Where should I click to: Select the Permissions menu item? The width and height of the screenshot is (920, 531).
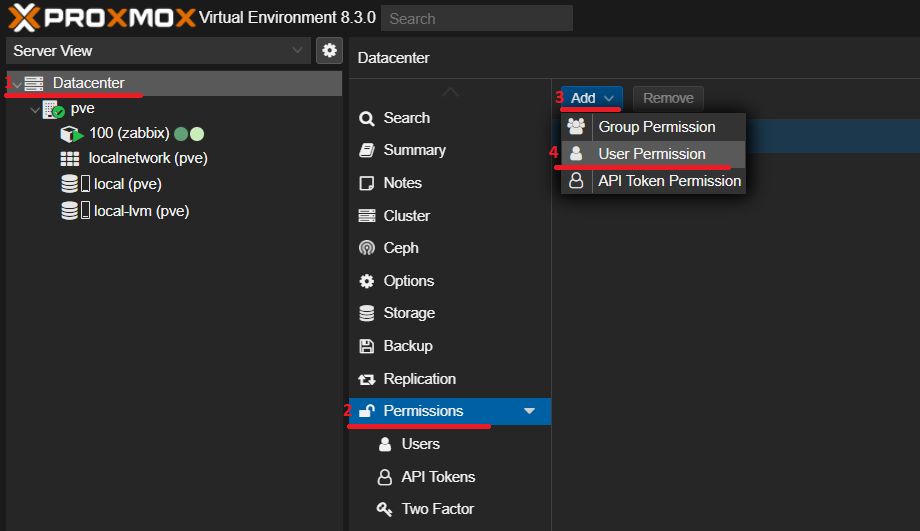[x=450, y=411]
